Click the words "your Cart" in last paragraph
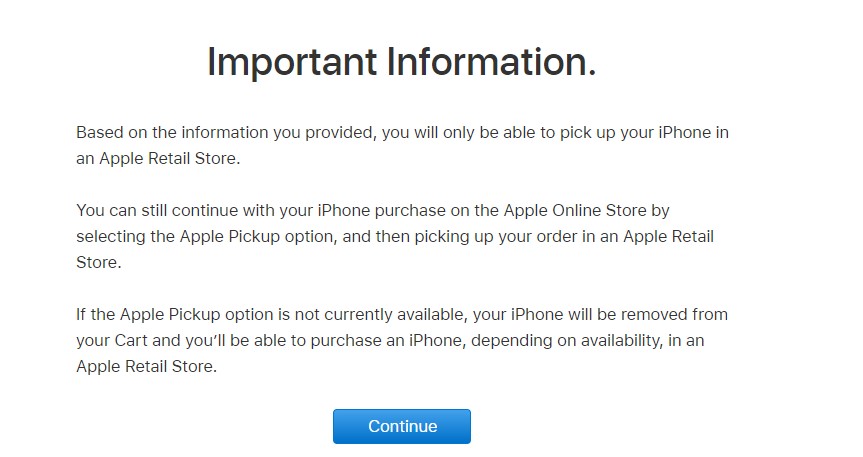 [112, 341]
